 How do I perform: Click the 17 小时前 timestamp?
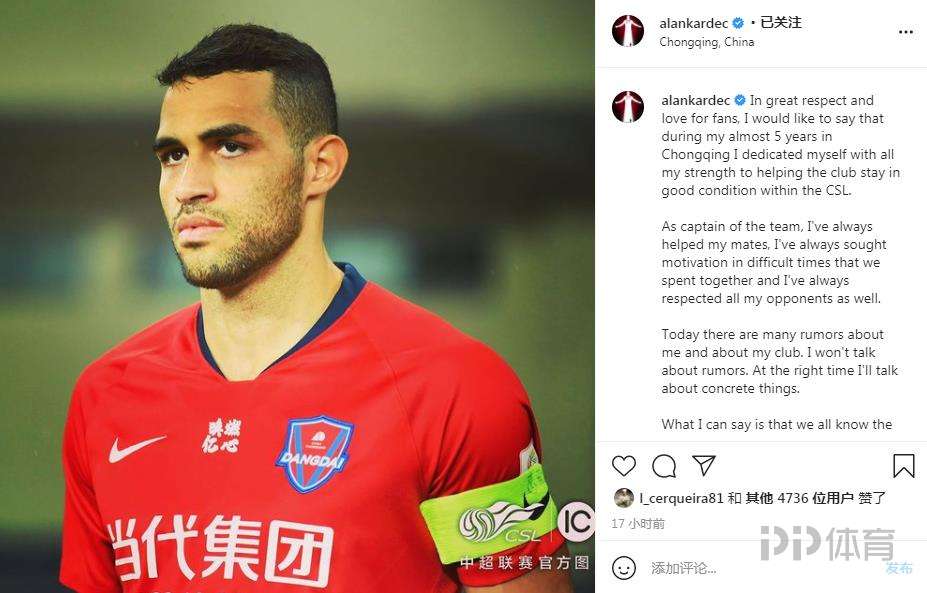638,523
